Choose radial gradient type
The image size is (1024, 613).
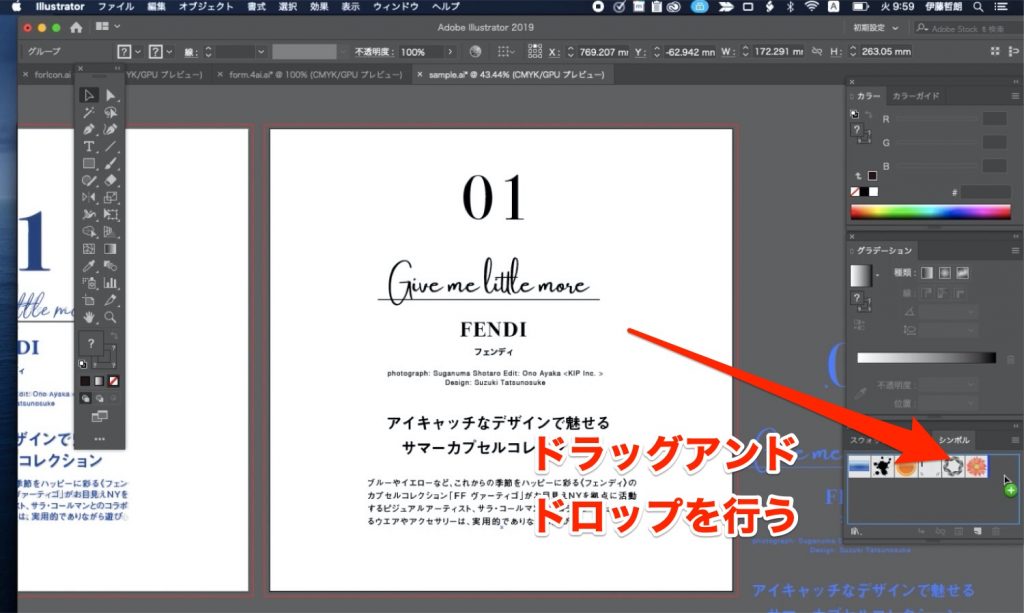[944, 273]
